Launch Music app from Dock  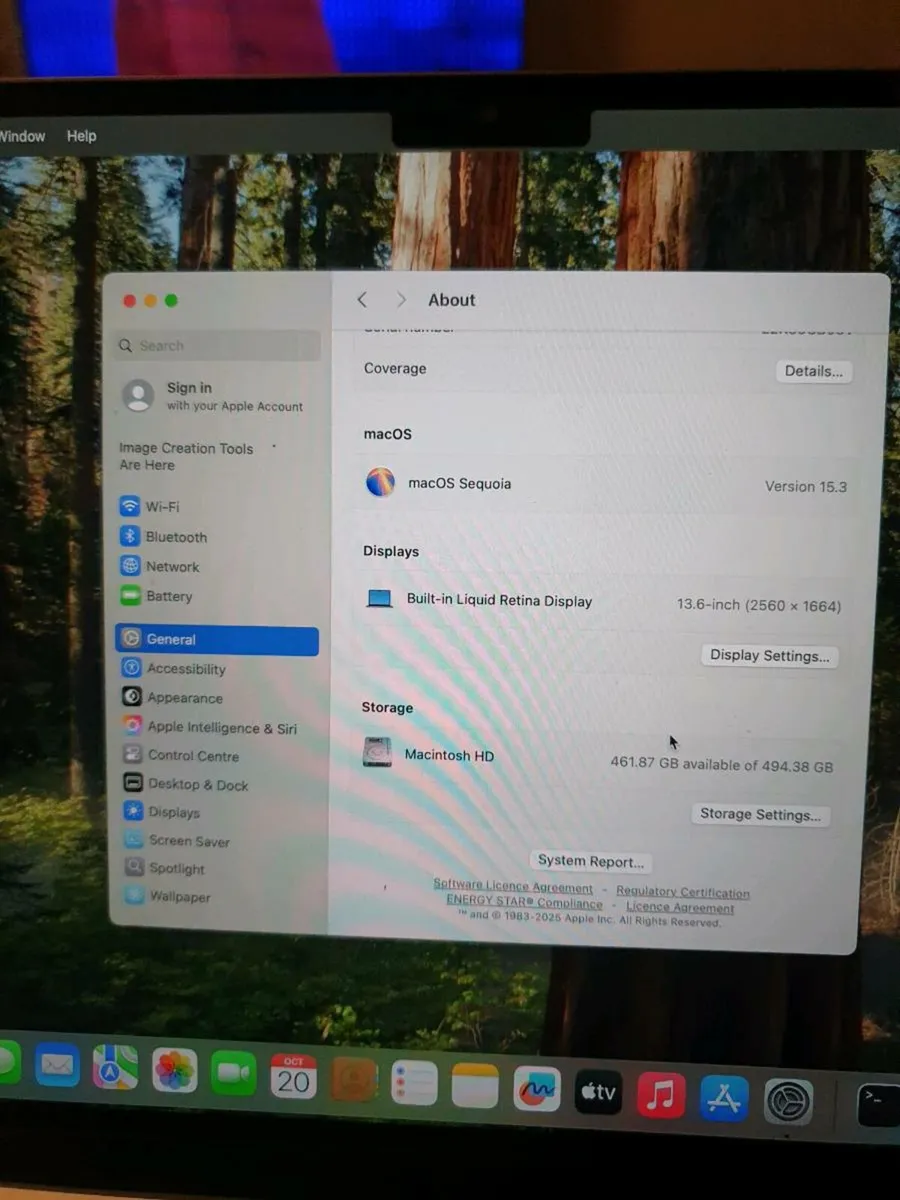pos(660,1096)
